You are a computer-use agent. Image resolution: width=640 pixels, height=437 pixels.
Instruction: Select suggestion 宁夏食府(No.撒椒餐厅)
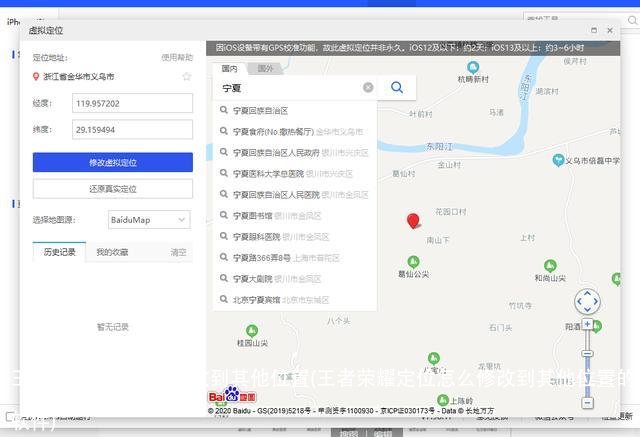tap(294, 132)
